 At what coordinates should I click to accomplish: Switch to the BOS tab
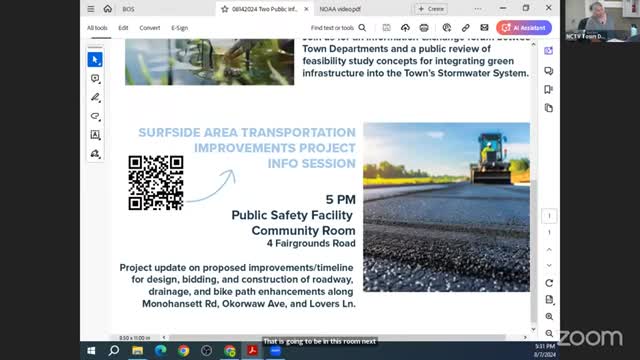pyautogui.click(x=128, y=9)
